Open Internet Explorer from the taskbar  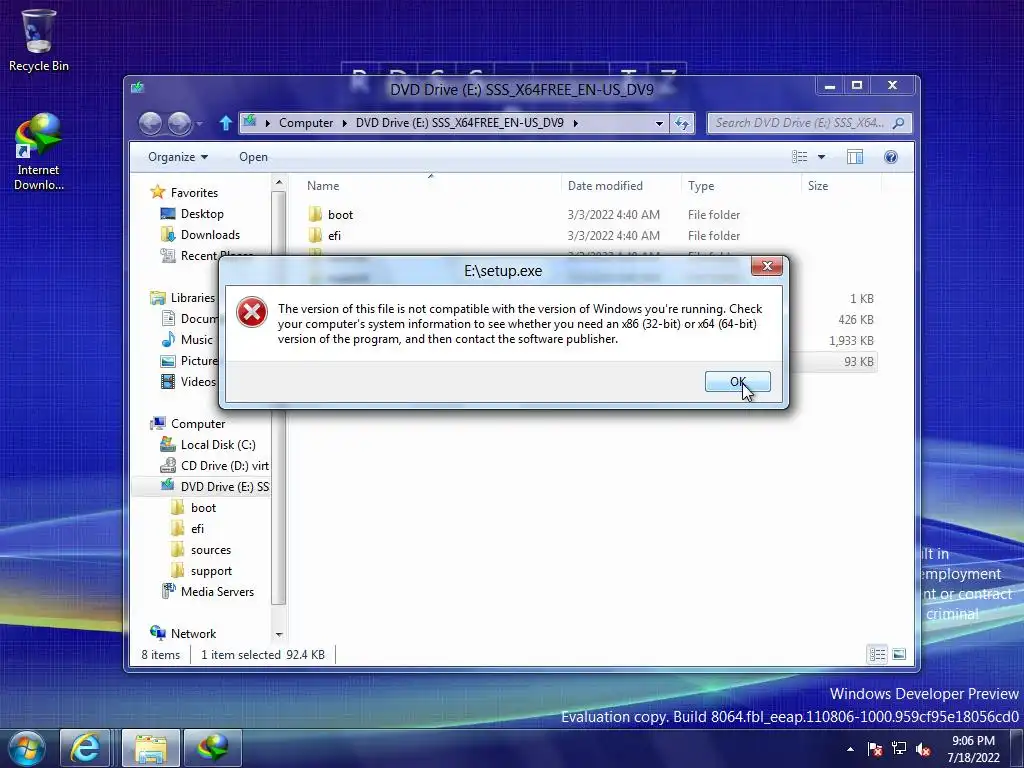(85, 748)
